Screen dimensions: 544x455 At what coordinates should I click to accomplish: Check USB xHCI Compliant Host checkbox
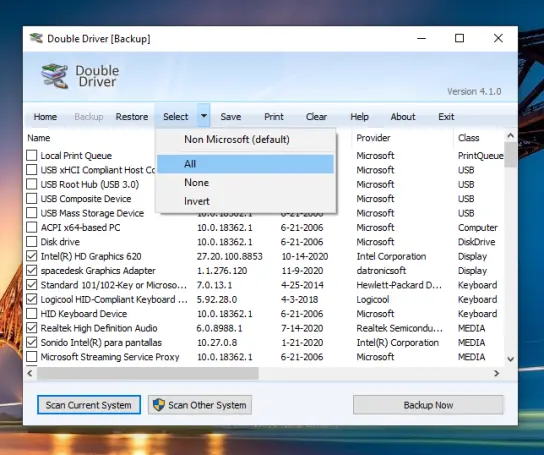pyautogui.click(x=32, y=170)
